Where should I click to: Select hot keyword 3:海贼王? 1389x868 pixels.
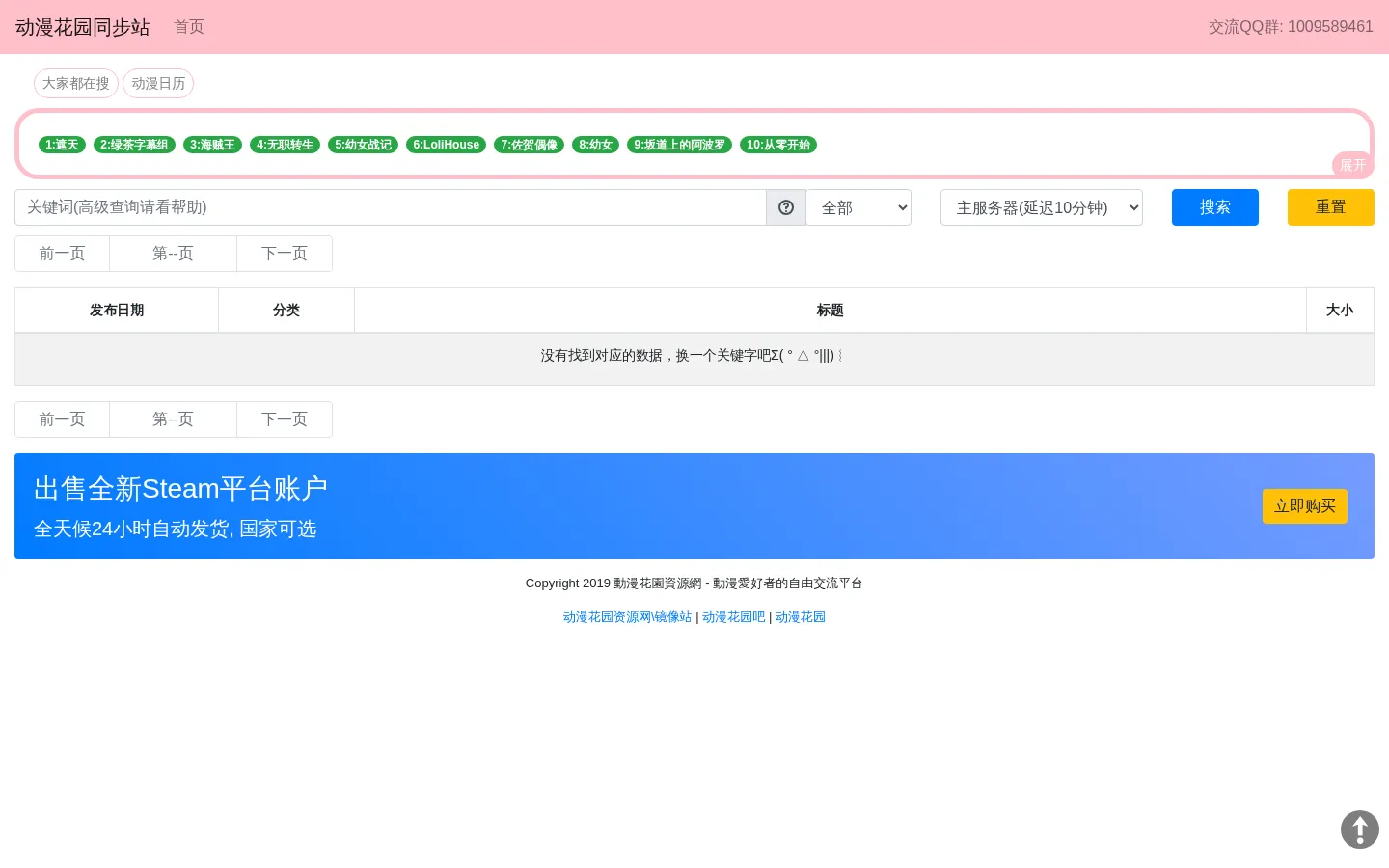tap(212, 145)
